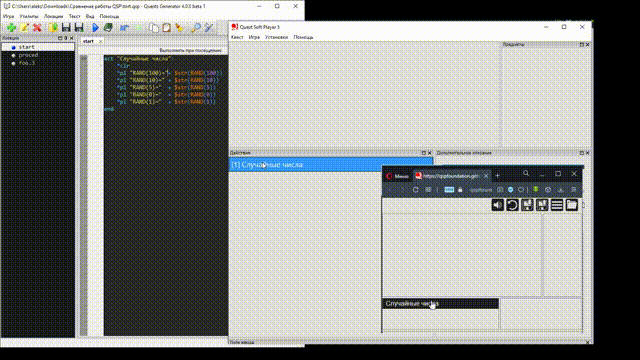
Task: Open Opera easy setup sliders icon
Action: pos(573,189)
